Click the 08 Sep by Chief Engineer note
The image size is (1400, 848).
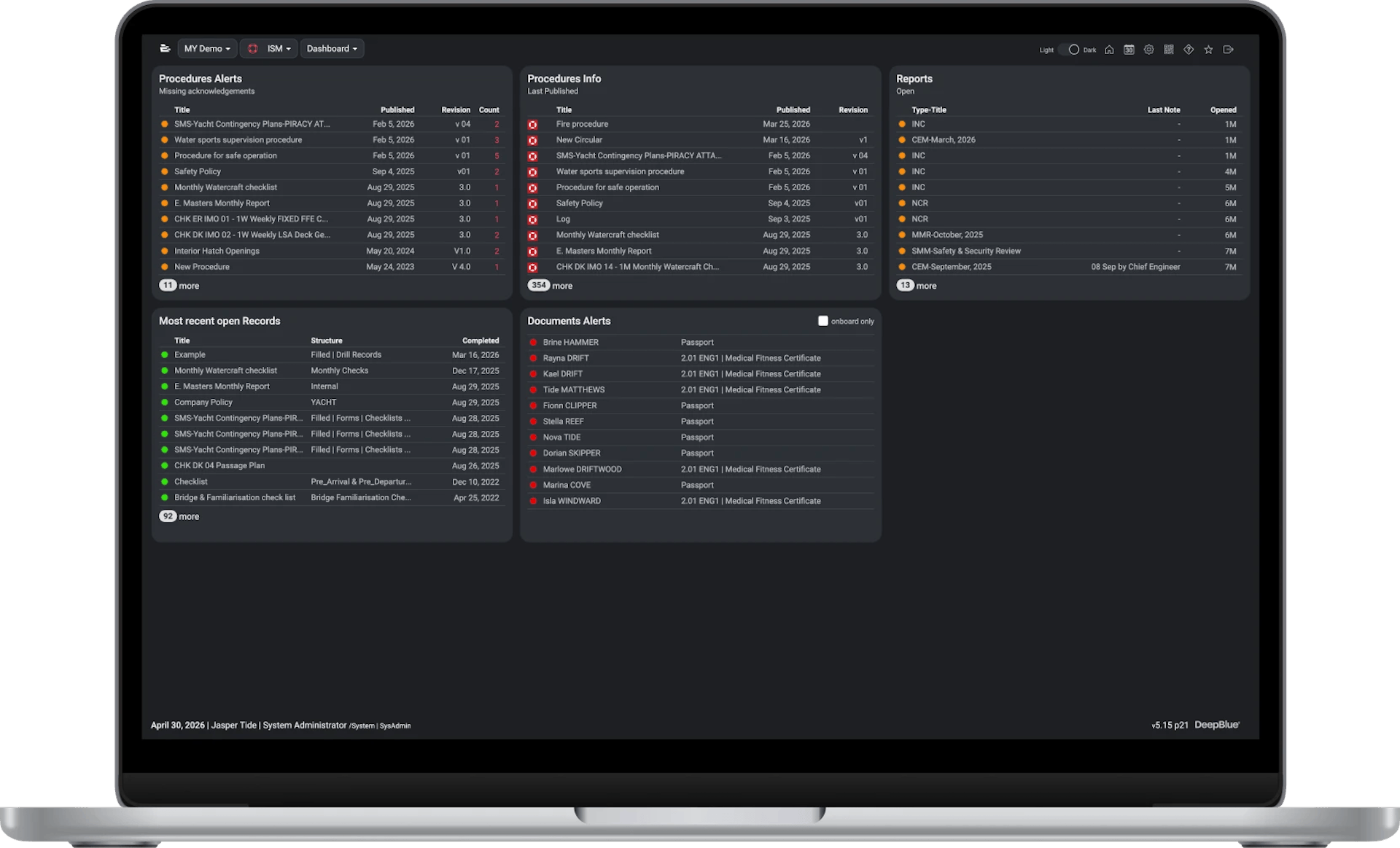pos(1135,267)
